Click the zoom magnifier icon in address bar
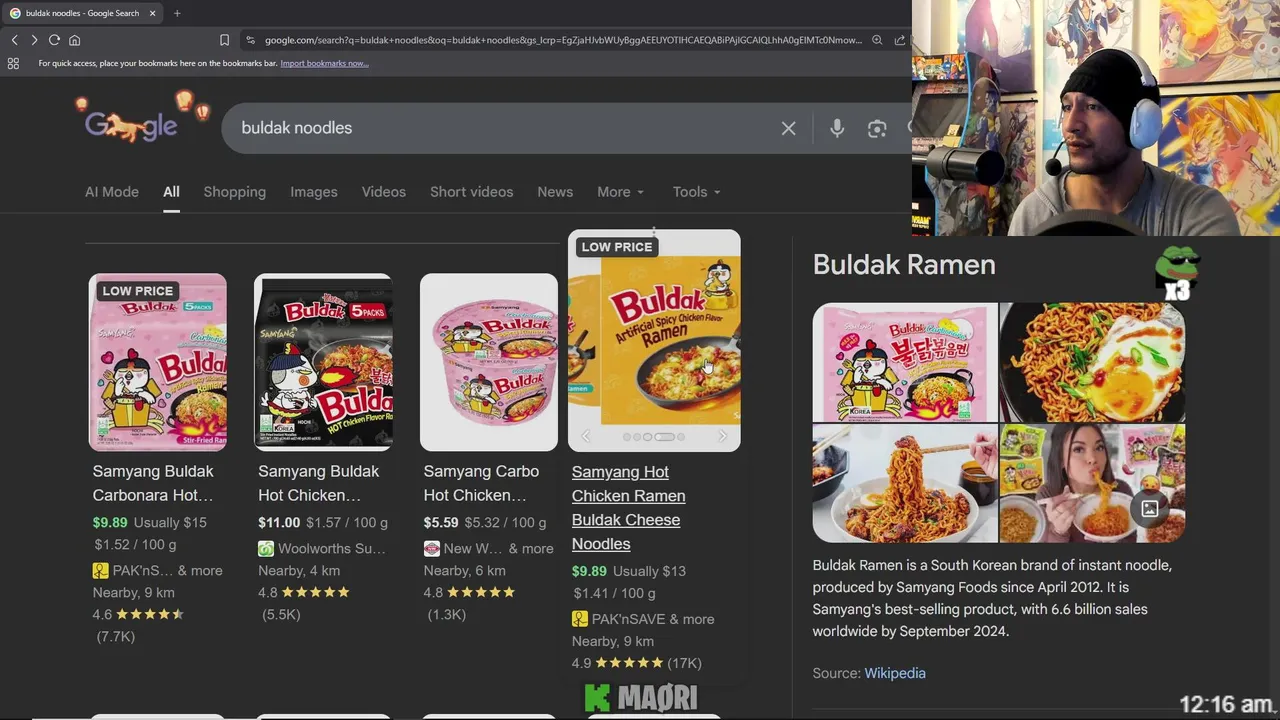The width and height of the screenshot is (1280, 720). (877, 40)
